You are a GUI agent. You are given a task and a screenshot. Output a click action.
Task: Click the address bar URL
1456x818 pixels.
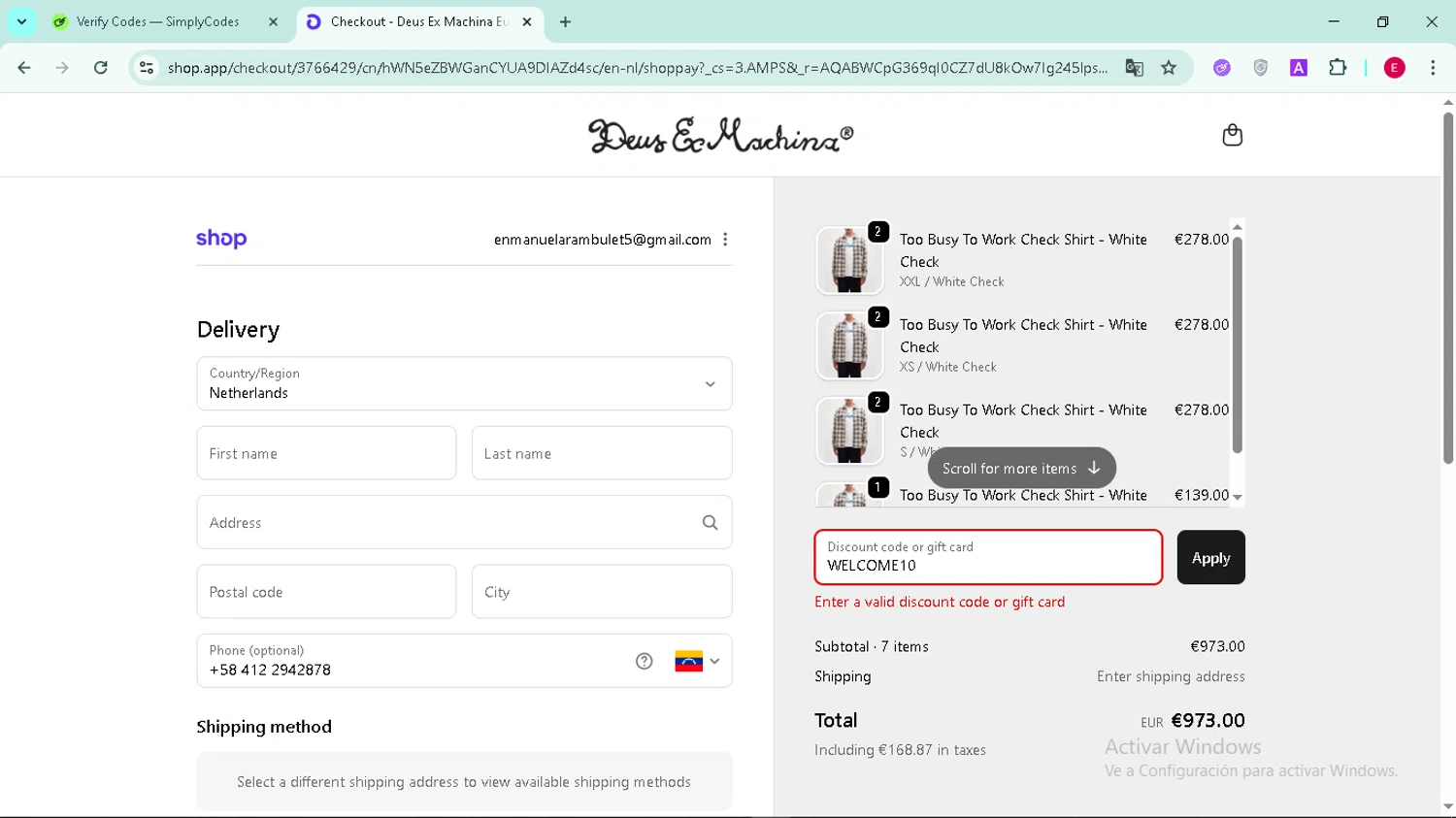point(637,68)
